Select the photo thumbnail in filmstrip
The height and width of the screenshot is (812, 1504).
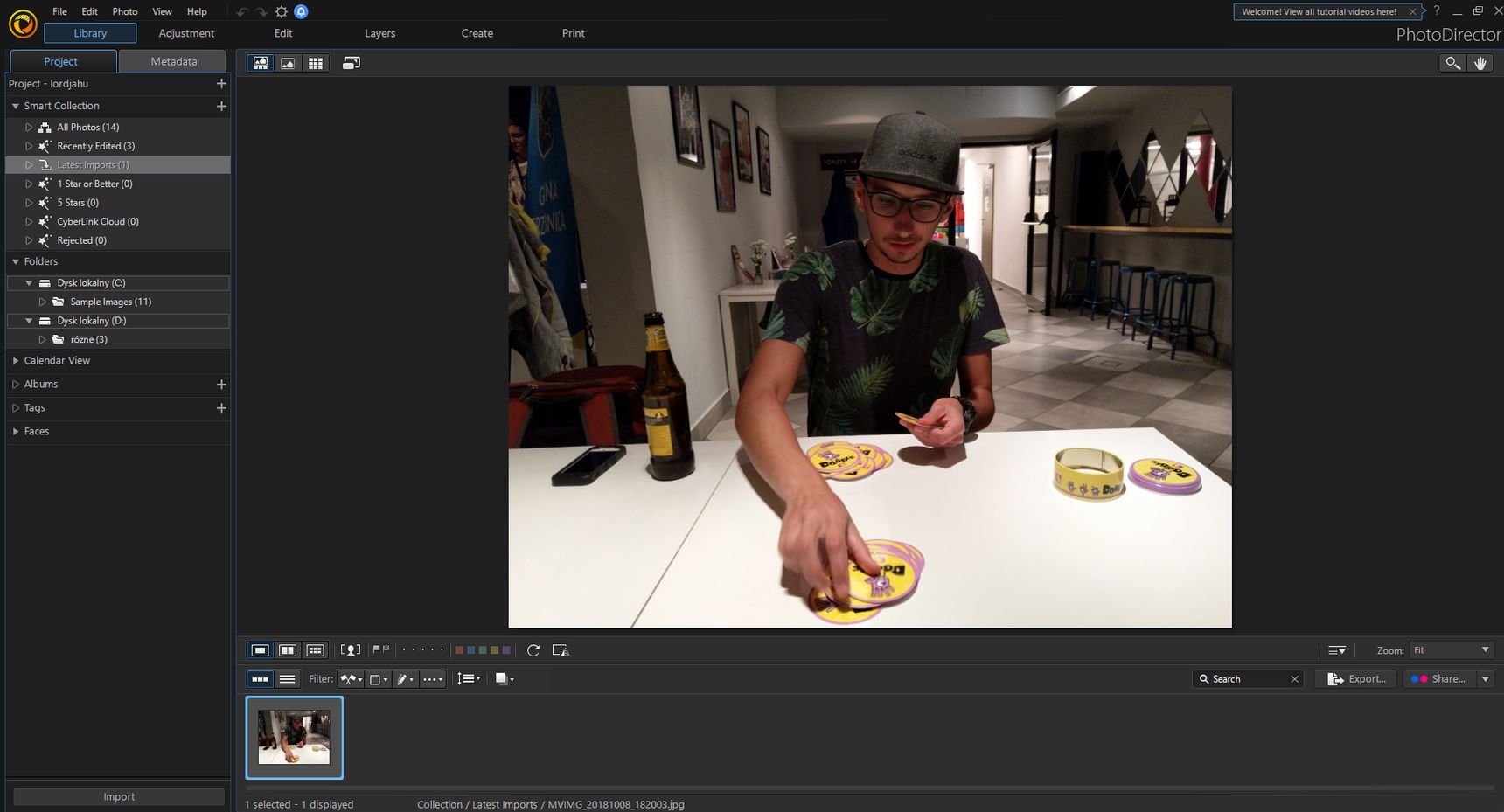click(295, 738)
